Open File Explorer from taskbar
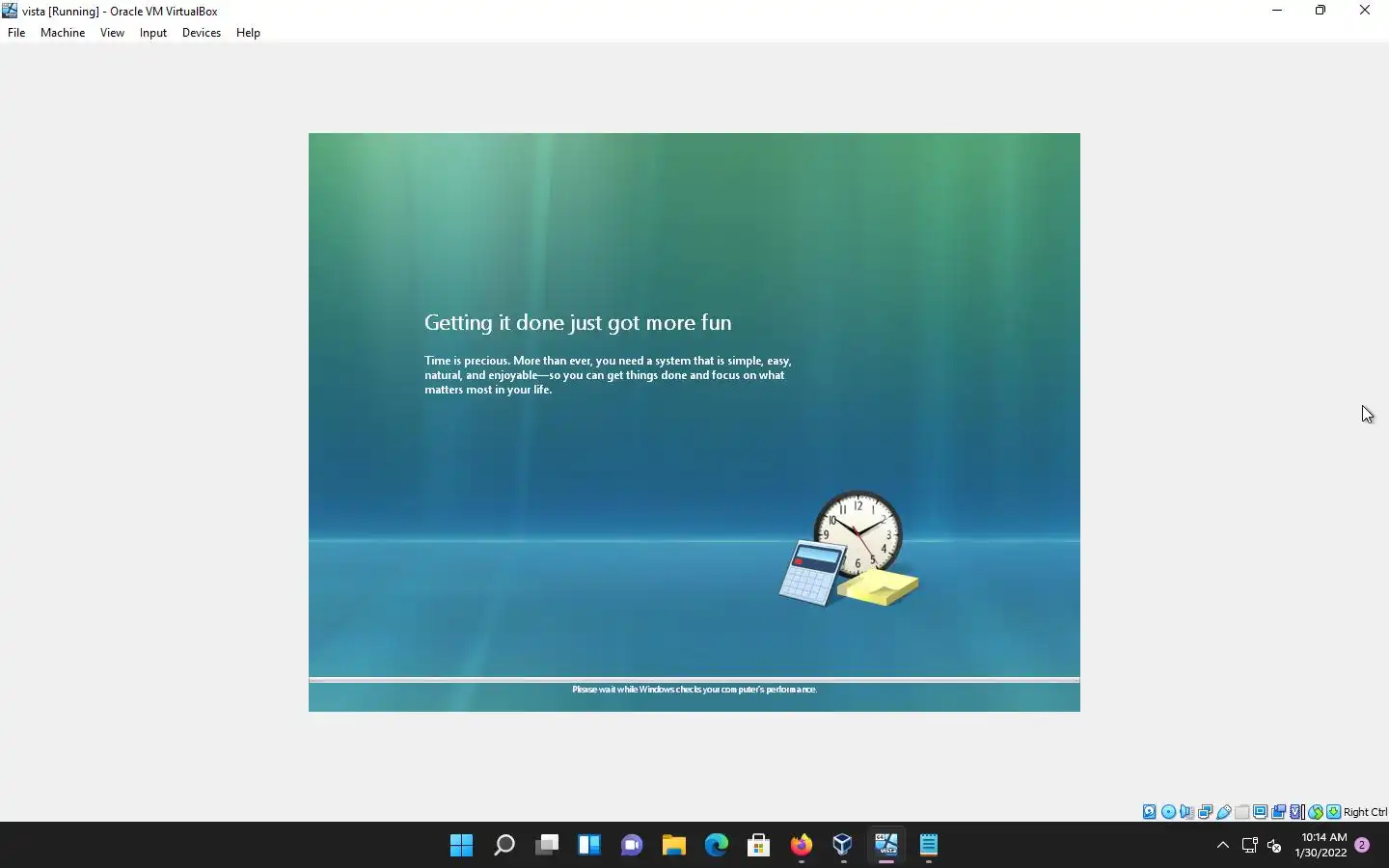Screen dimensions: 1389x868 pos(673,846)
